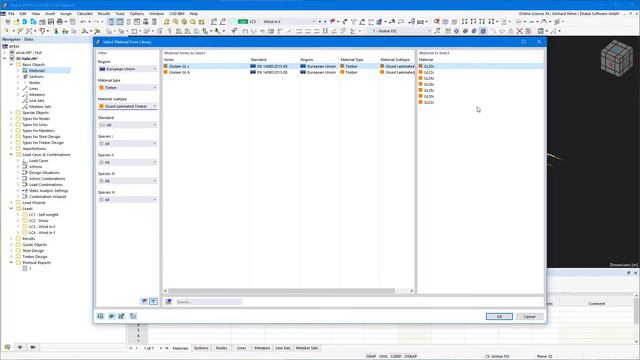The image size is (640, 360).
Task: Click first icon in dialog bottom-left row
Action: 100,316
